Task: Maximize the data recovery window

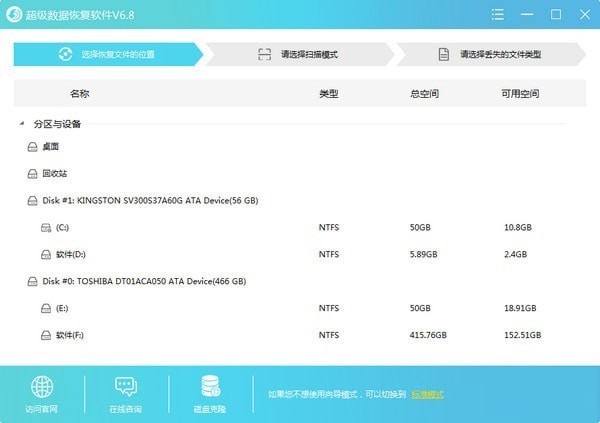Action: coord(556,15)
